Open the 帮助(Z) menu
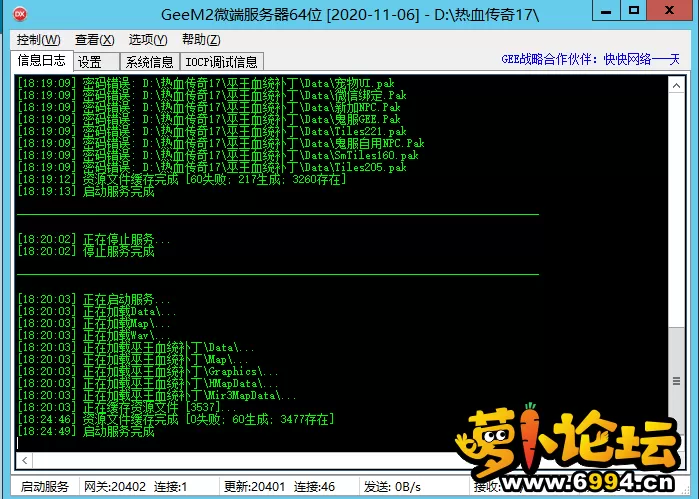The width and height of the screenshot is (699, 499). [201, 40]
